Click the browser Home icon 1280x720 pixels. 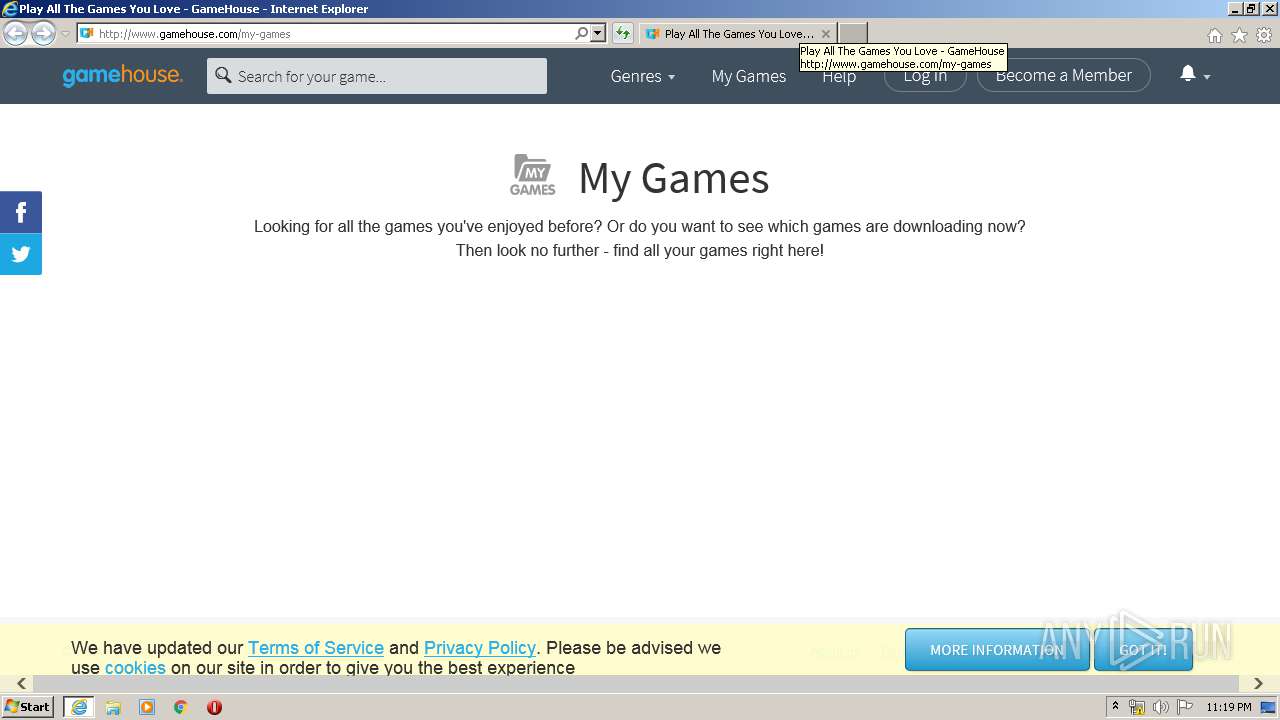1214,35
